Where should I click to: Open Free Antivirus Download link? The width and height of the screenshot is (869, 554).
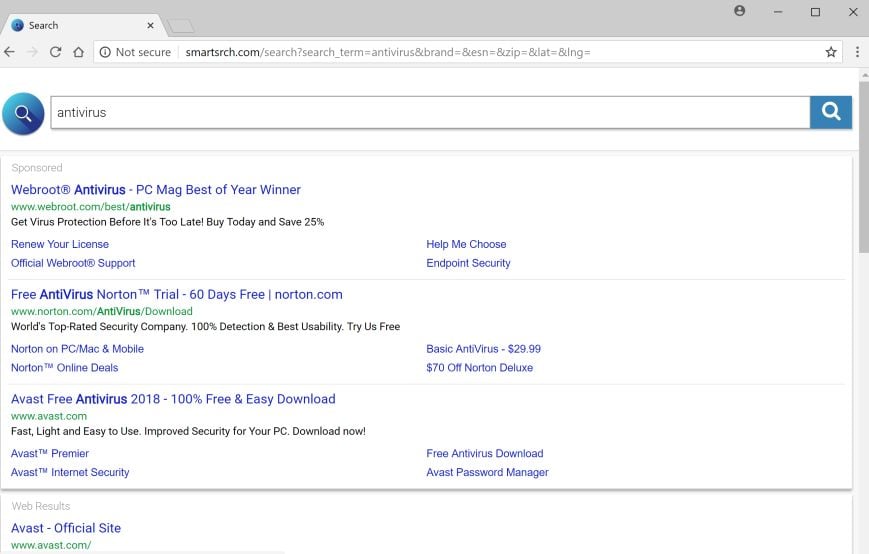tap(485, 454)
